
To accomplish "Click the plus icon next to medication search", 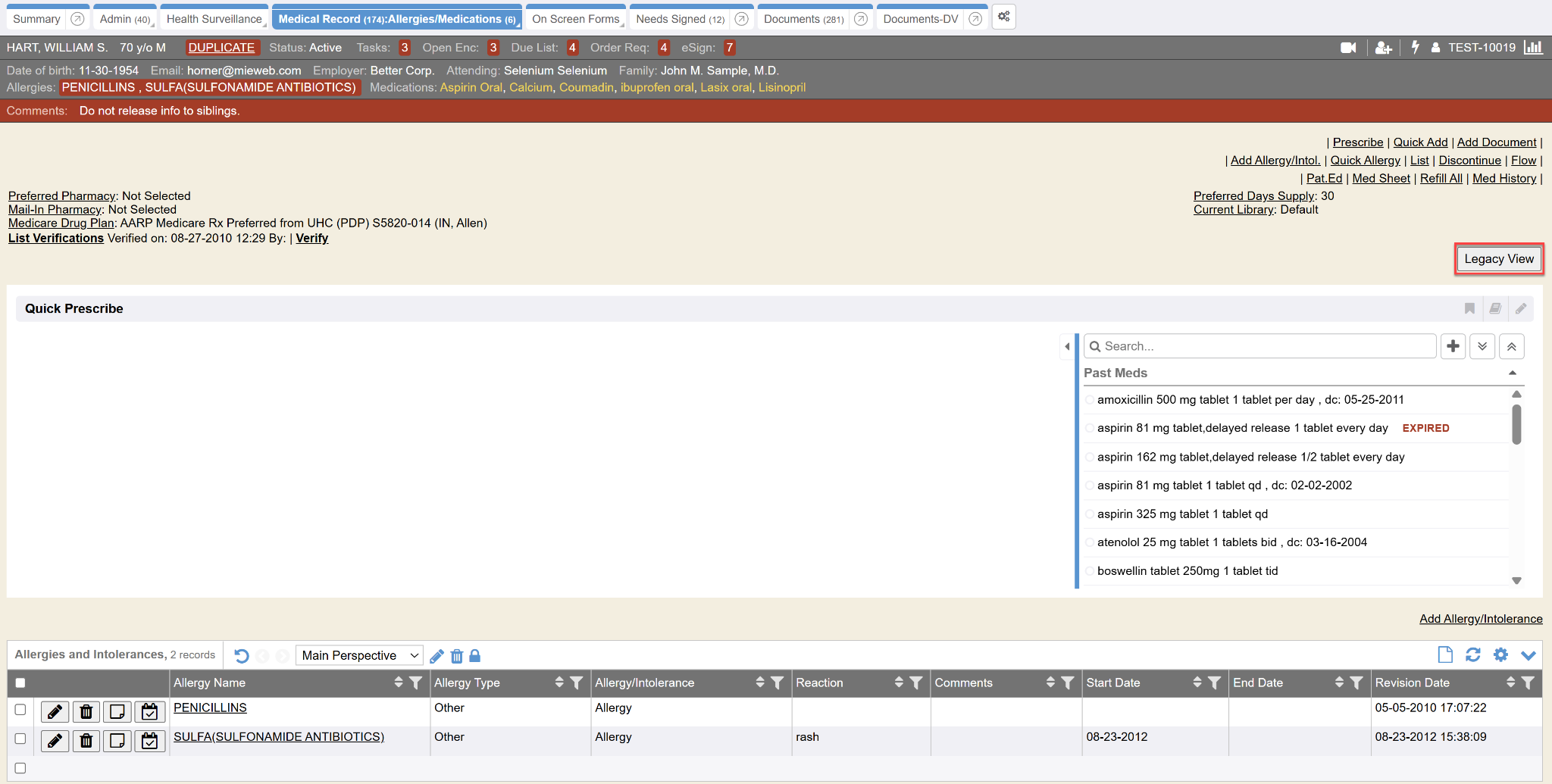I will click(1453, 346).
